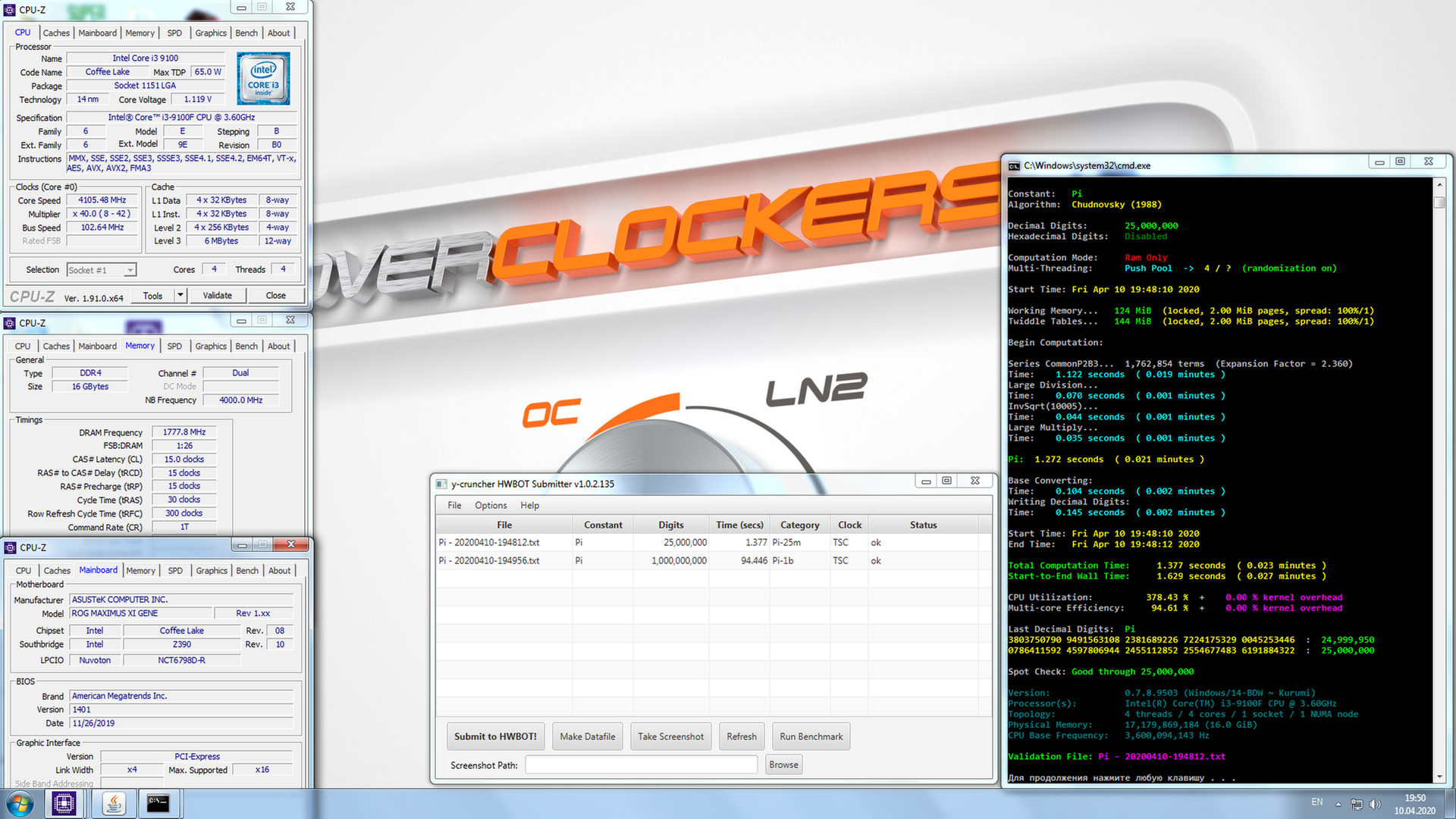Click the Tools button in CPU-Z
1456x819 pixels.
152,296
